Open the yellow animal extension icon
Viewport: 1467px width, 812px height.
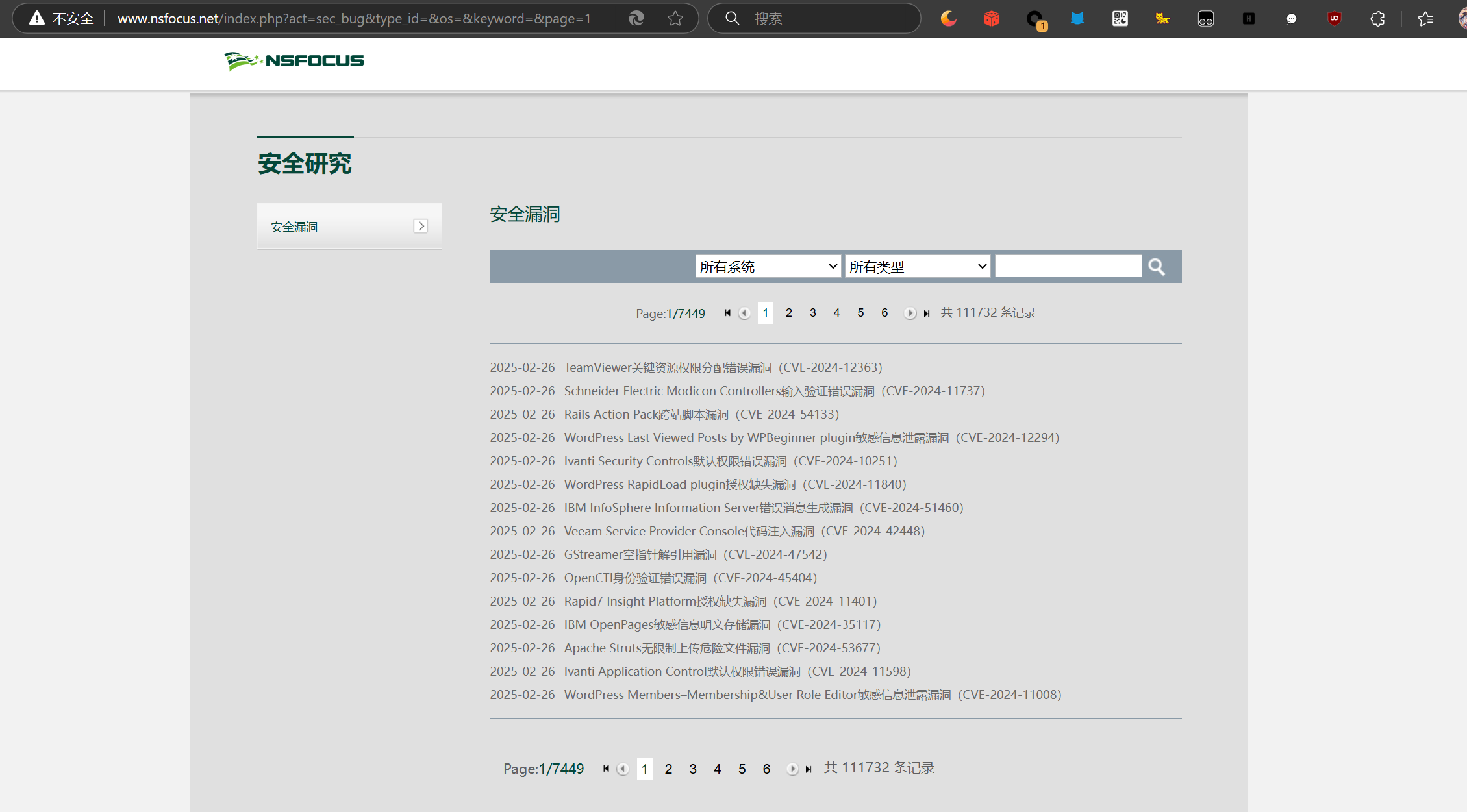point(1162,18)
